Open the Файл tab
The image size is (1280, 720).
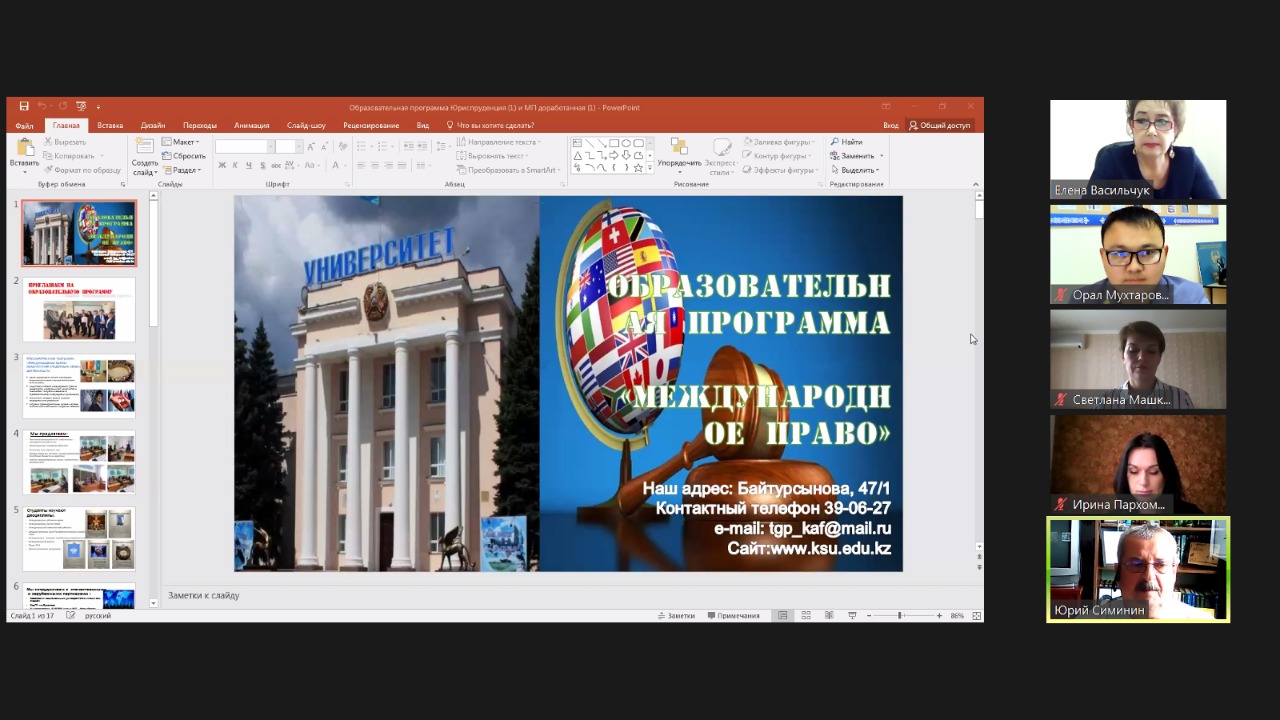[24, 125]
